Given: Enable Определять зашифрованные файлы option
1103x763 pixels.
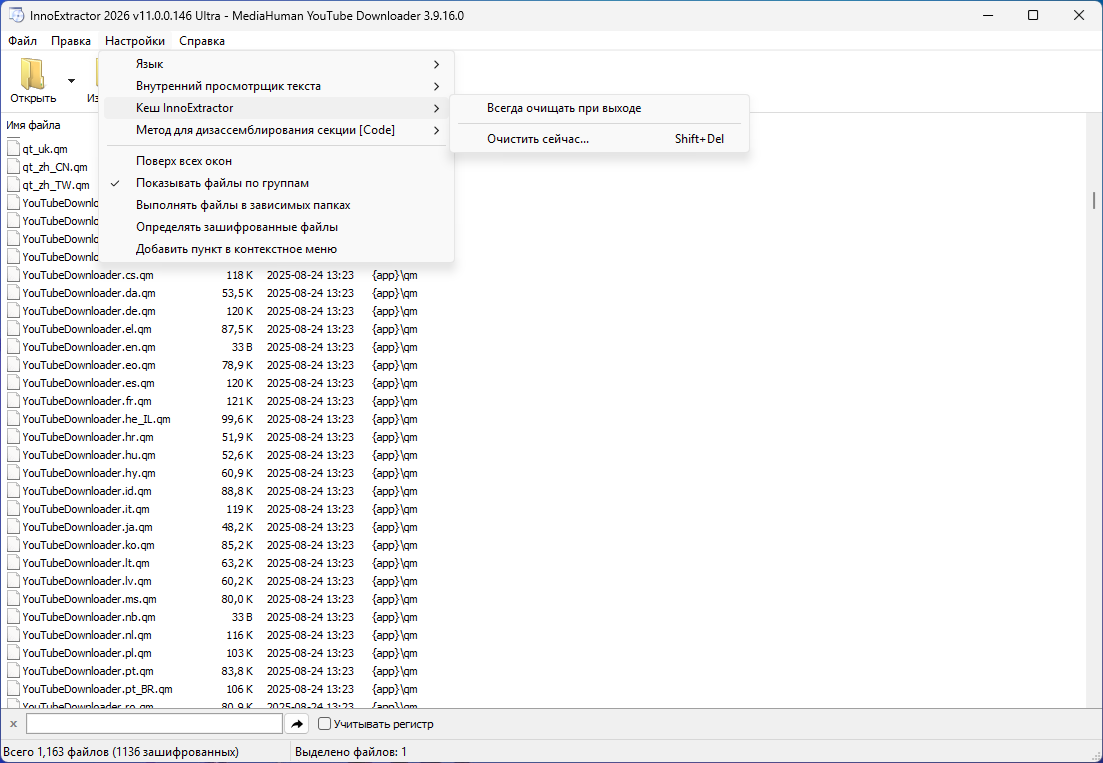Looking at the screenshot, I should (x=276, y=227).
